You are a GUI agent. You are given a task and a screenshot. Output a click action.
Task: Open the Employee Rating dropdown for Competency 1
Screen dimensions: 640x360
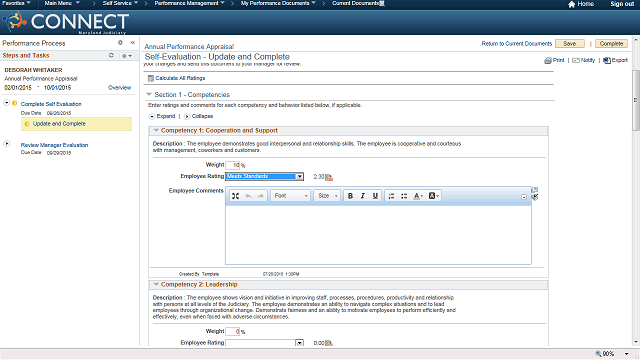click(300, 176)
